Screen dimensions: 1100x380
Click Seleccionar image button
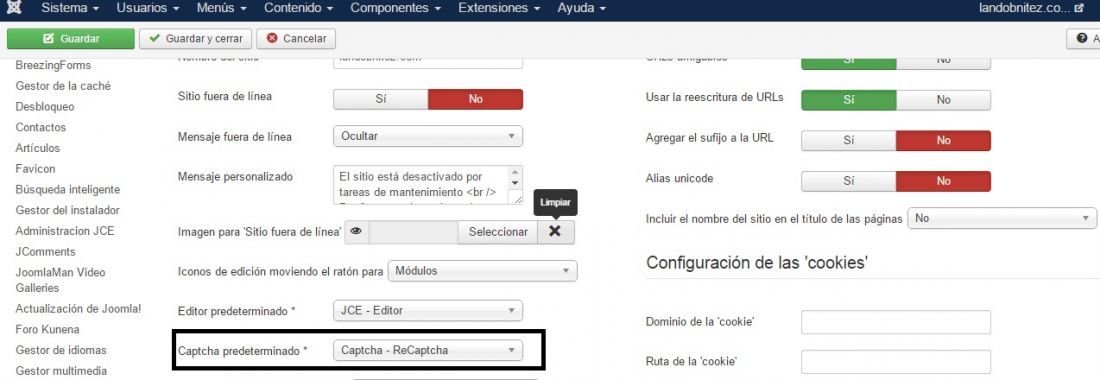pos(498,232)
